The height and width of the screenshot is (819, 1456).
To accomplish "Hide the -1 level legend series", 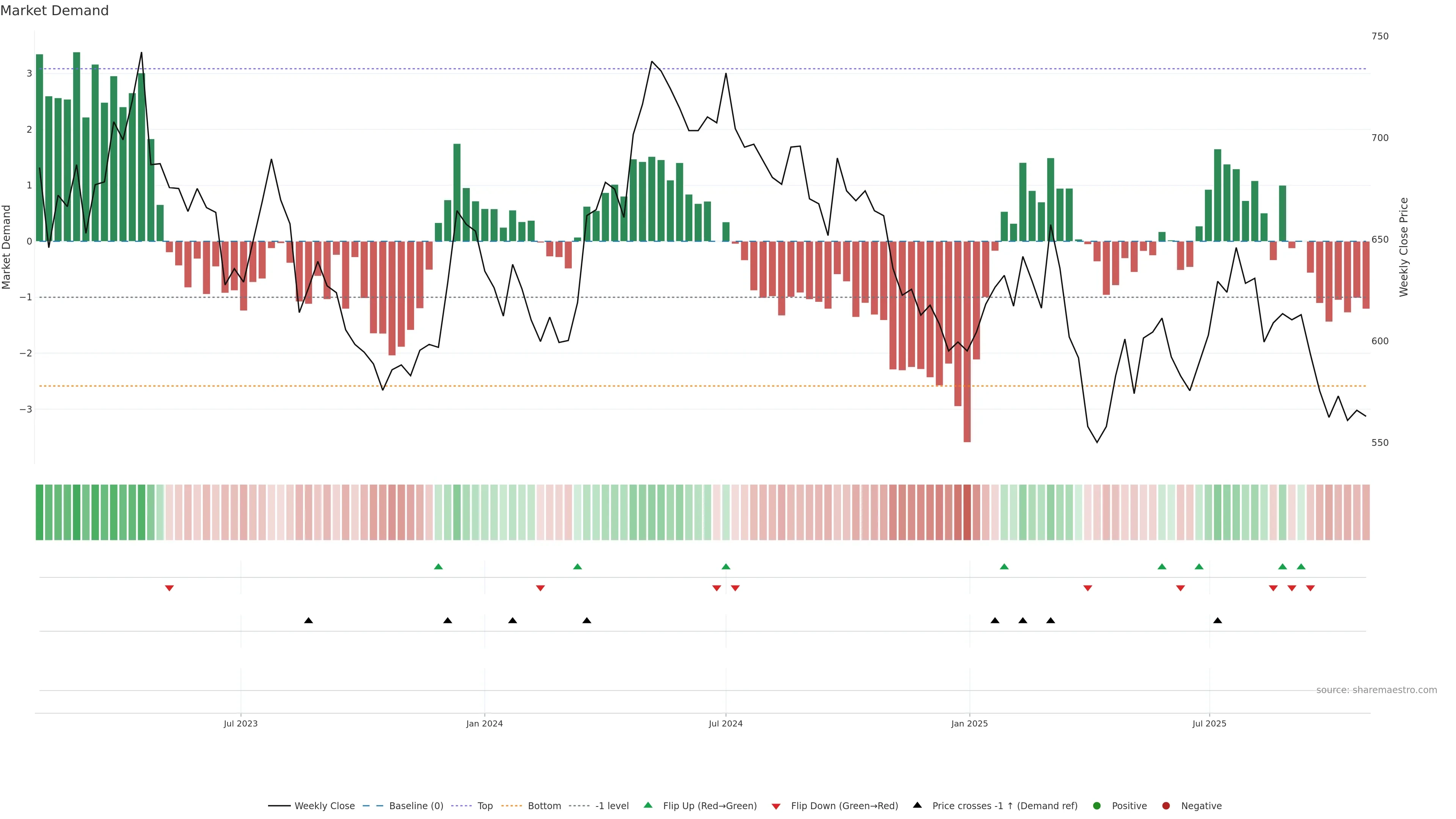I will 612,805.
